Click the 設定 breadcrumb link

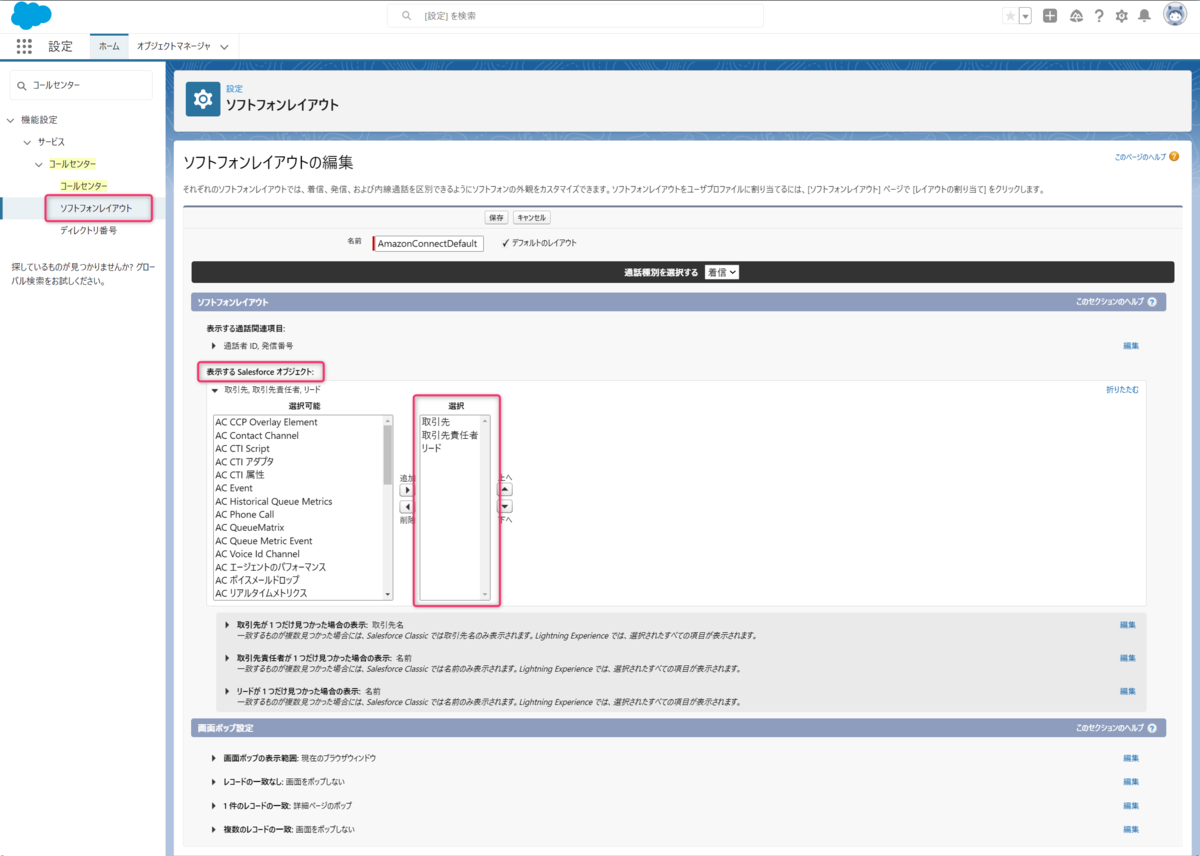pyautogui.click(x=234, y=89)
